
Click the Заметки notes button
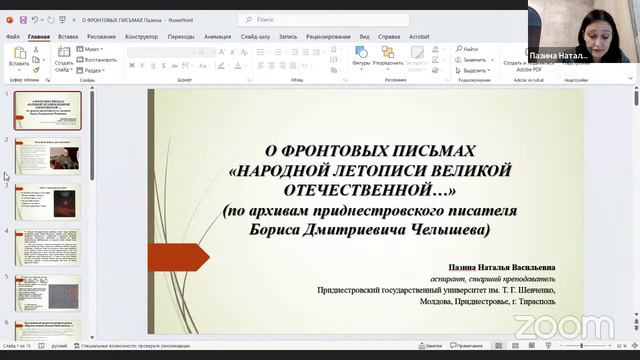tap(430, 346)
